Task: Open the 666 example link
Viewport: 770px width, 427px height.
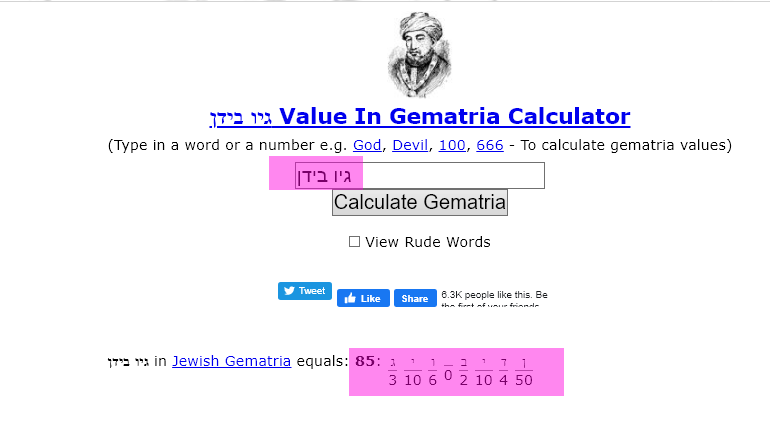Action: coord(490,145)
